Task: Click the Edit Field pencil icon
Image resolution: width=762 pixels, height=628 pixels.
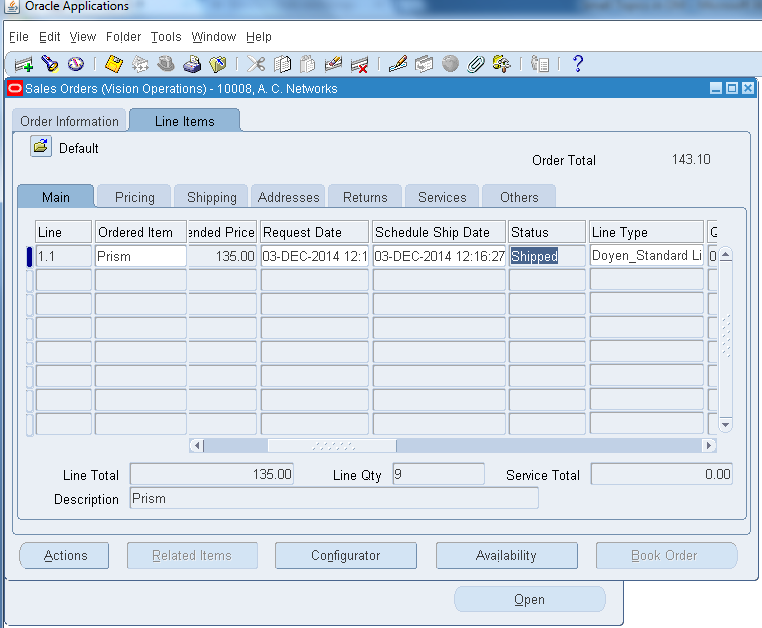Action: 398,64
